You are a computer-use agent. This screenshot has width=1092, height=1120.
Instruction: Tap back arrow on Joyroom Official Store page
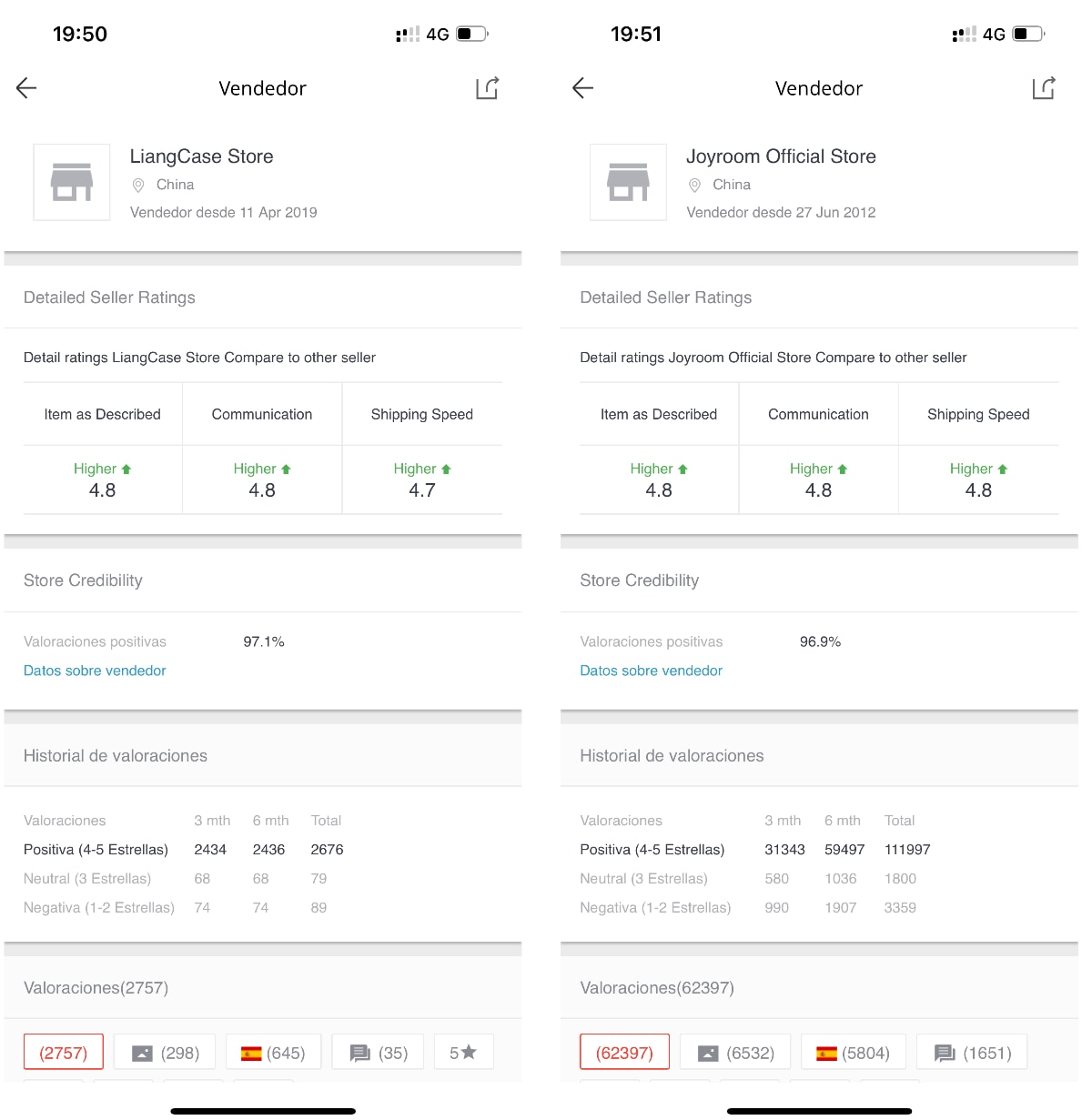pyautogui.click(x=582, y=88)
